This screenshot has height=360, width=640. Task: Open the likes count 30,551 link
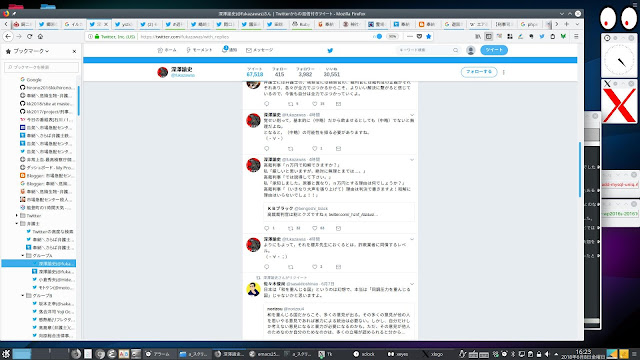click(331, 72)
